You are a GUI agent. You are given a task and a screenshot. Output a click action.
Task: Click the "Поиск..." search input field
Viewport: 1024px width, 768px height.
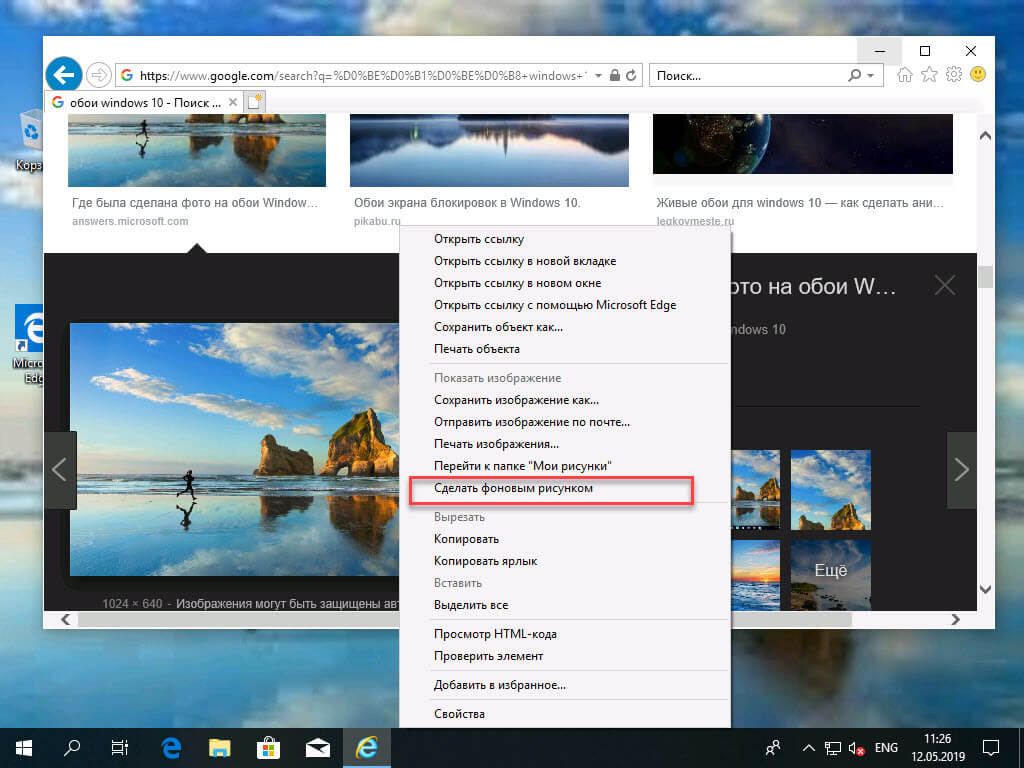click(750, 75)
